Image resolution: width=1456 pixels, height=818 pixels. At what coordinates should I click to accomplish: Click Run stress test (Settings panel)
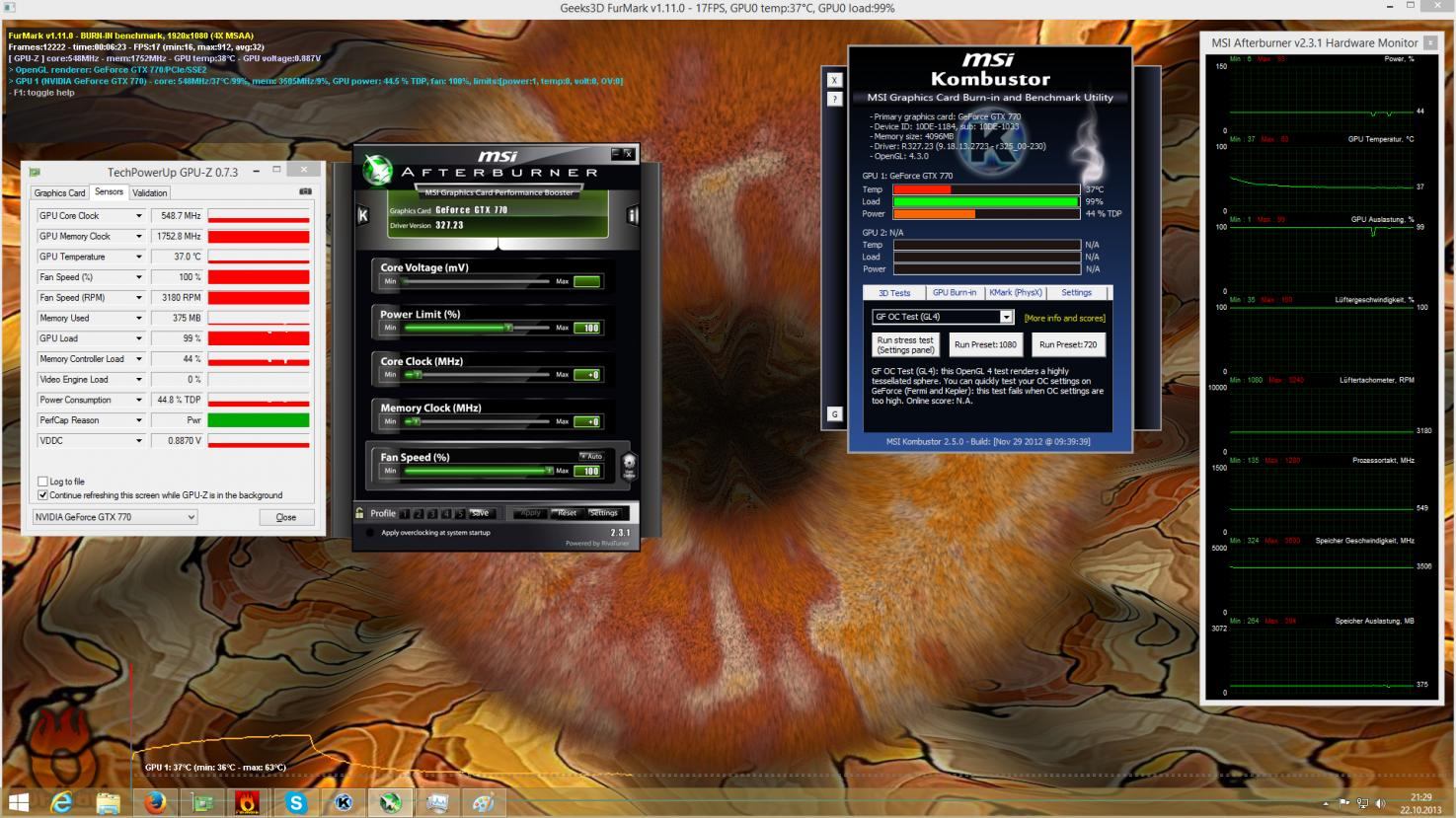[905, 344]
